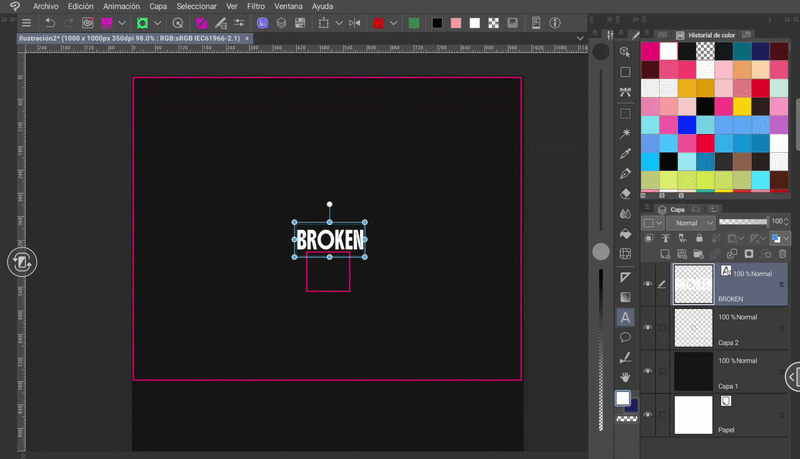This screenshot has height=459, width=800.
Task: Open the Filtro menu
Action: click(256, 6)
